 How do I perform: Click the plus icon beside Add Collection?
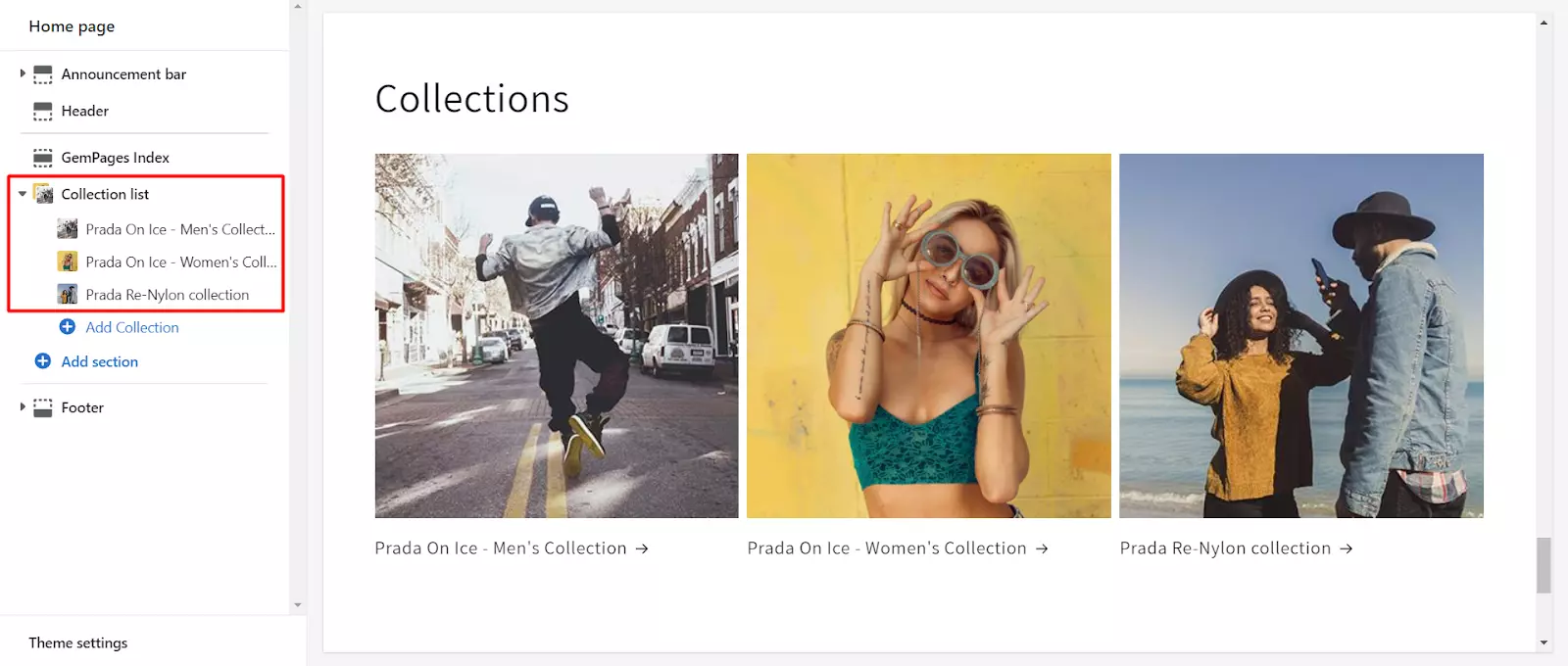point(68,327)
